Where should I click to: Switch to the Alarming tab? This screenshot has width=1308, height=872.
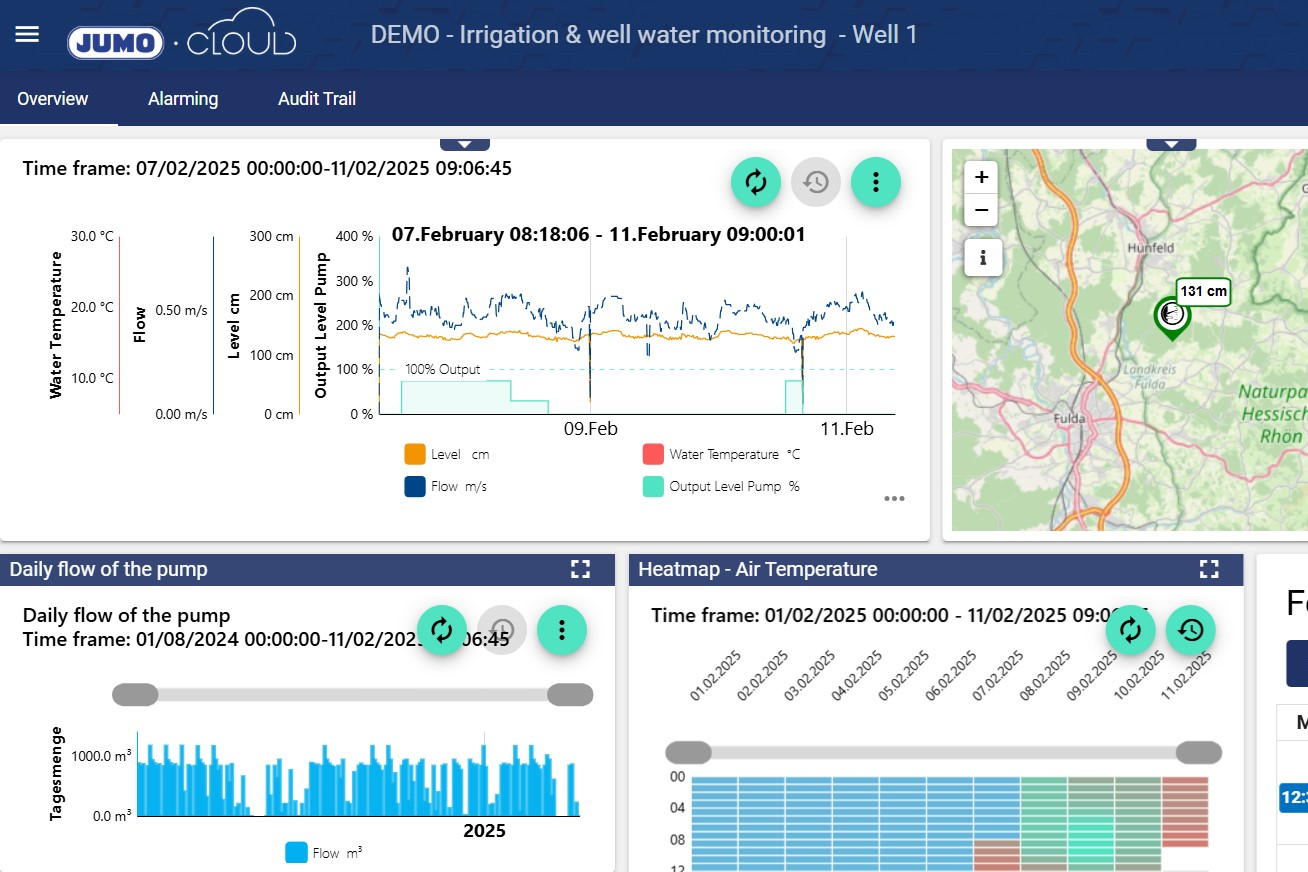[183, 99]
